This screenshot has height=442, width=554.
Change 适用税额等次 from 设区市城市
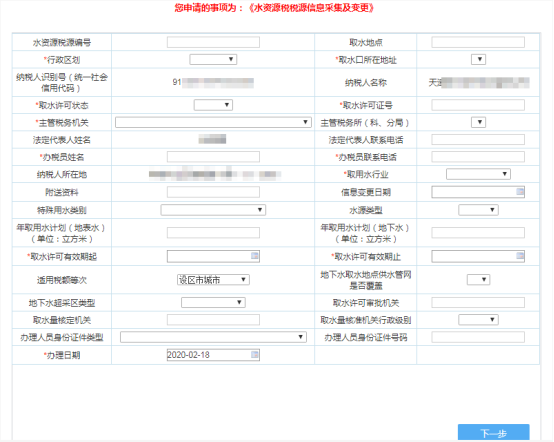pos(213,280)
